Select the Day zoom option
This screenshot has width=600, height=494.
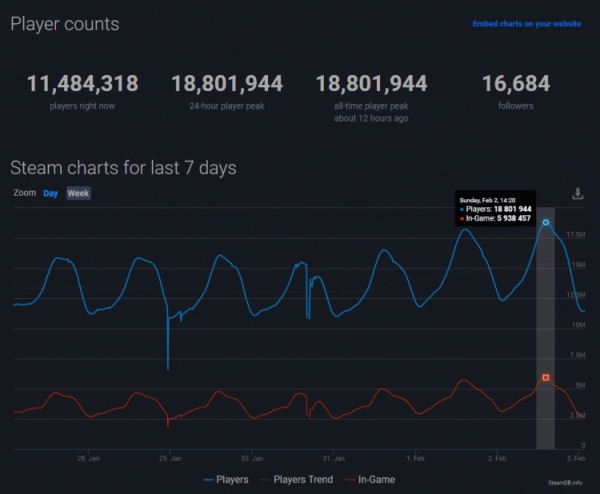(50, 193)
